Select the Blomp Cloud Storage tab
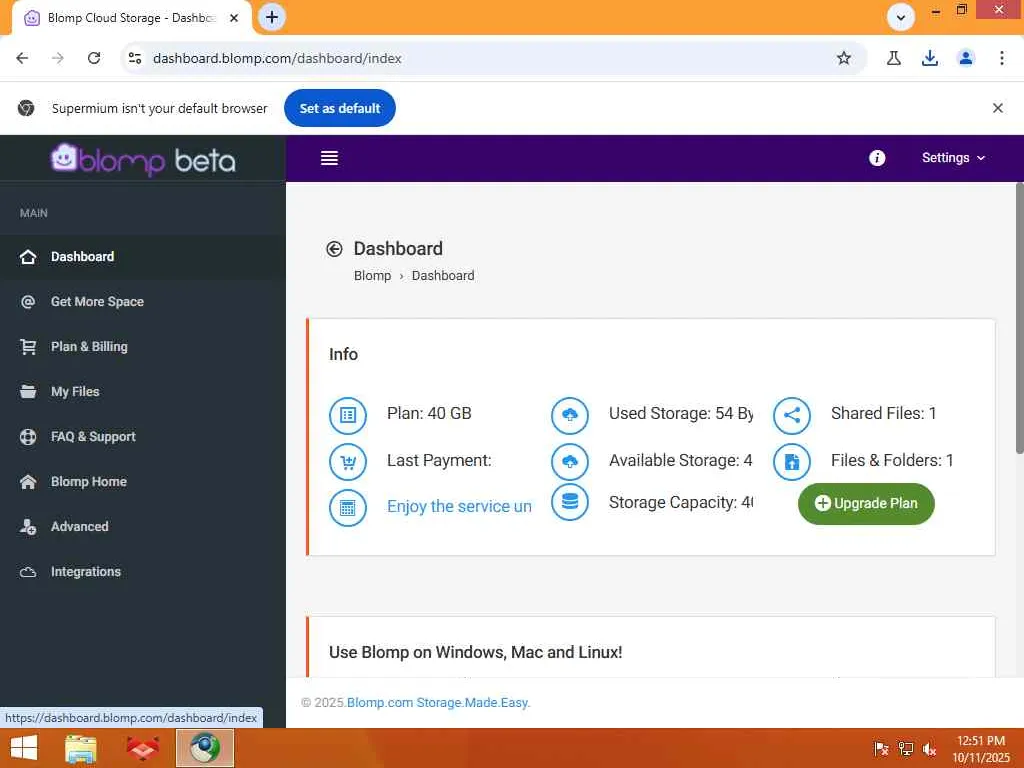This screenshot has width=1024, height=768. point(132,18)
